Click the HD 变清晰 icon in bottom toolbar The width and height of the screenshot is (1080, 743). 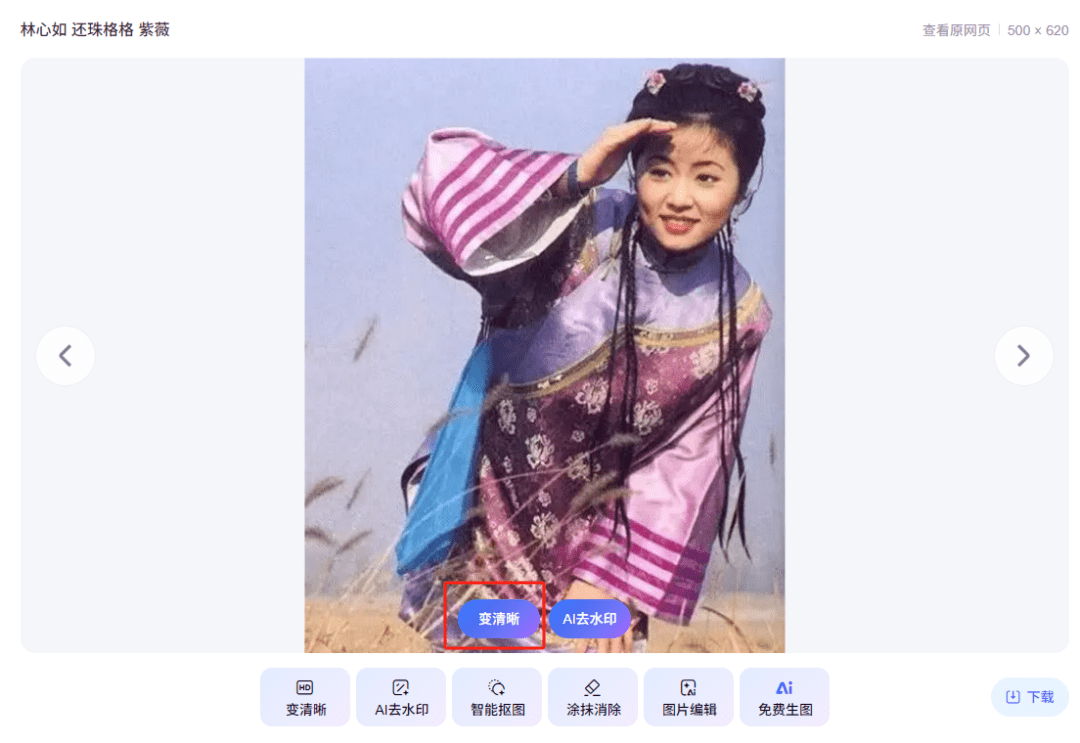coord(304,687)
